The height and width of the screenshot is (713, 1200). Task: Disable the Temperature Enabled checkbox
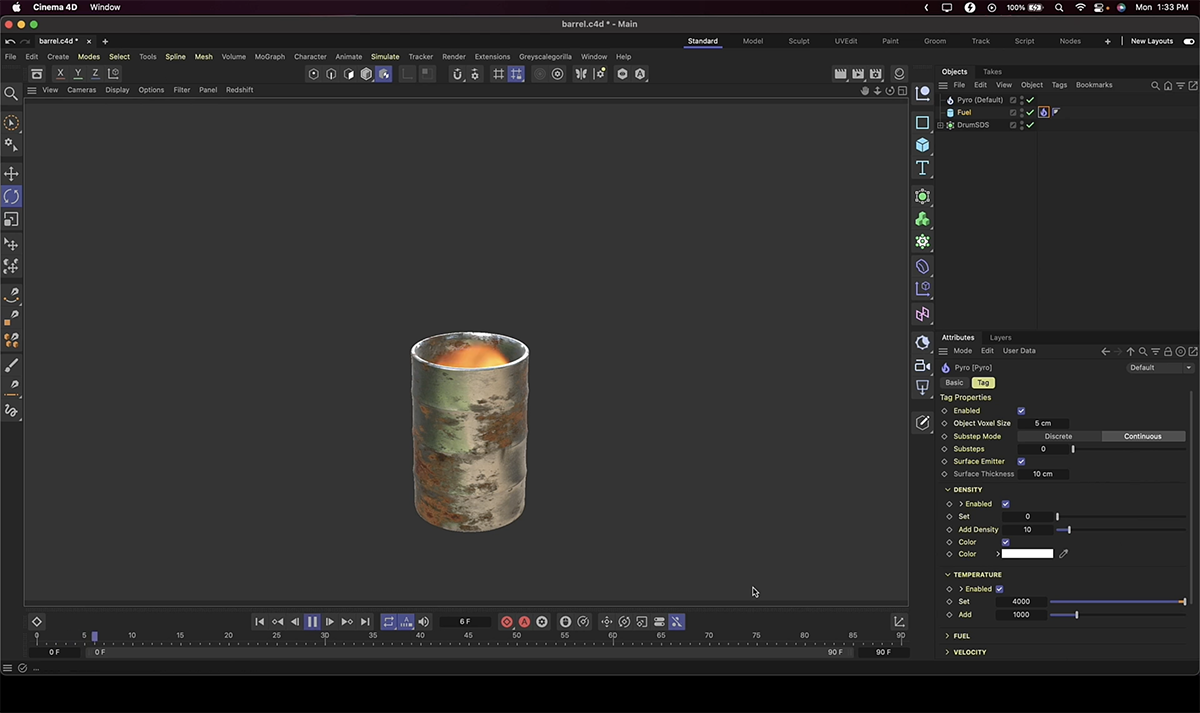999,589
